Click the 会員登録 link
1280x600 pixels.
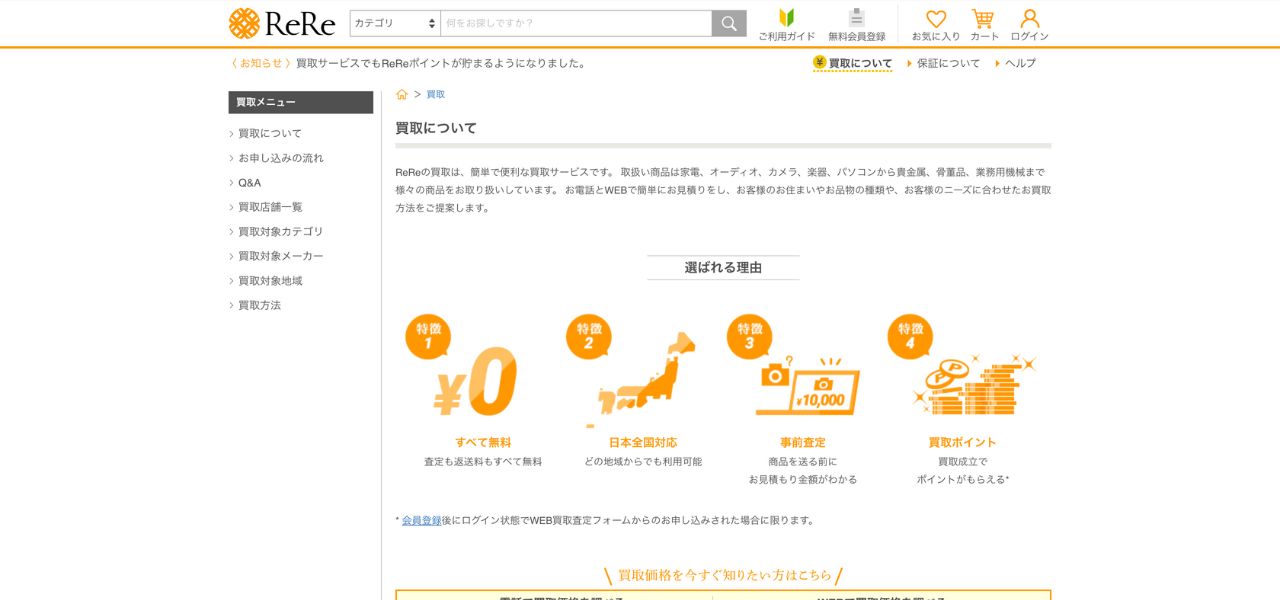tap(421, 520)
